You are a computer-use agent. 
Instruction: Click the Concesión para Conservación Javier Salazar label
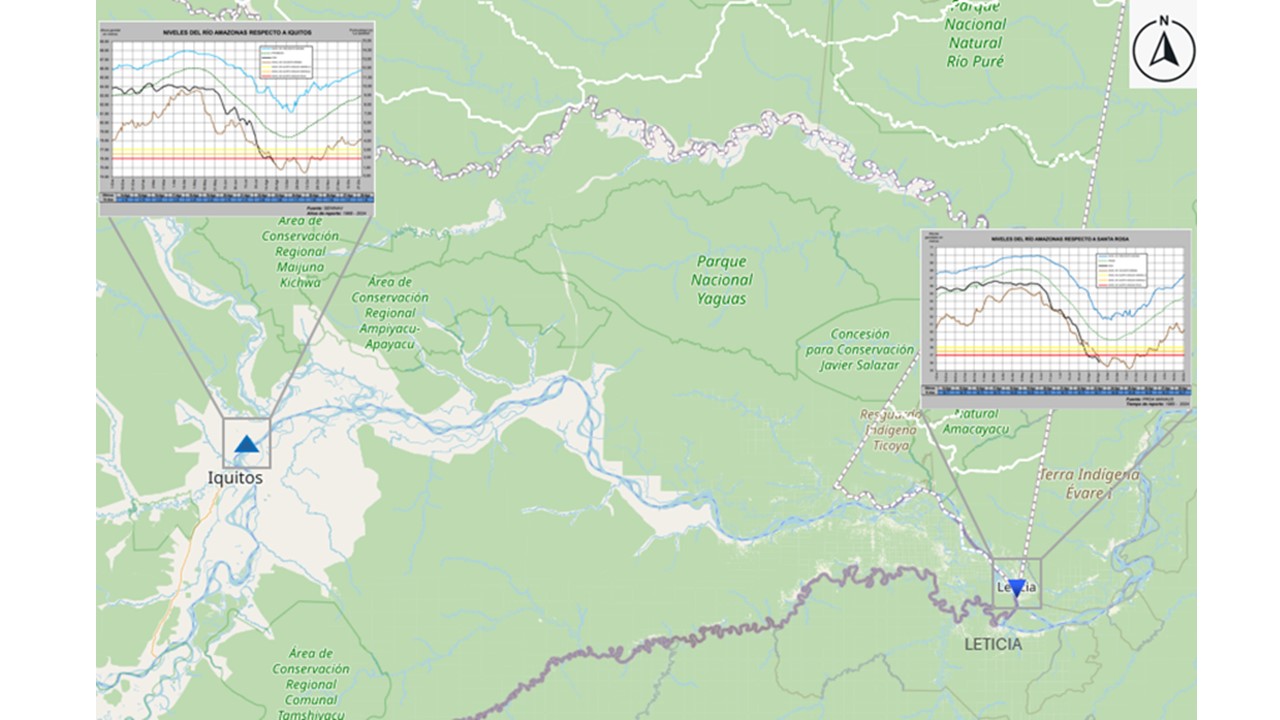click(x=860, y=350)
